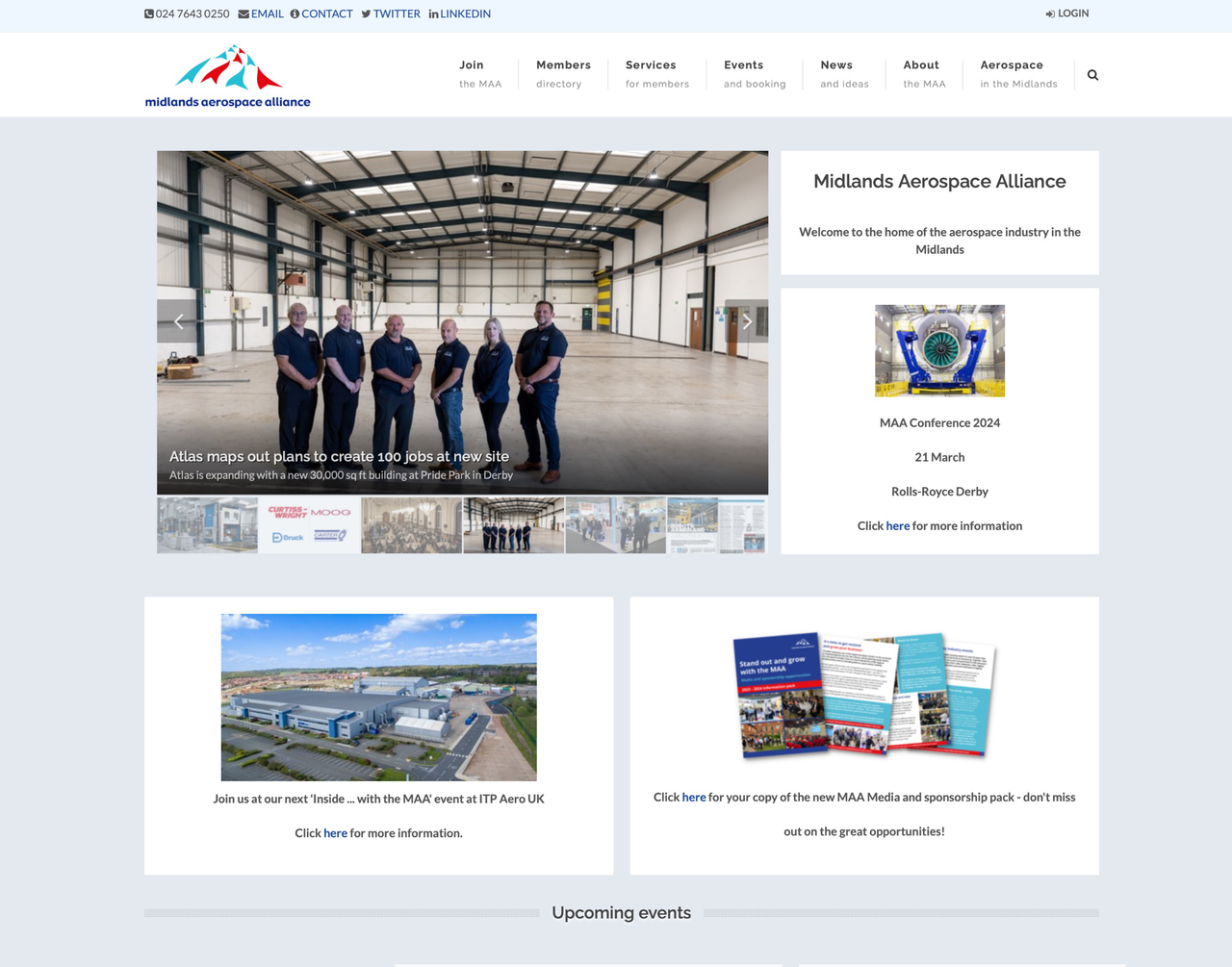Open the Events and booking menu
The height and width of the screenshot is (967, 1232).
click(x=755, y=75)
